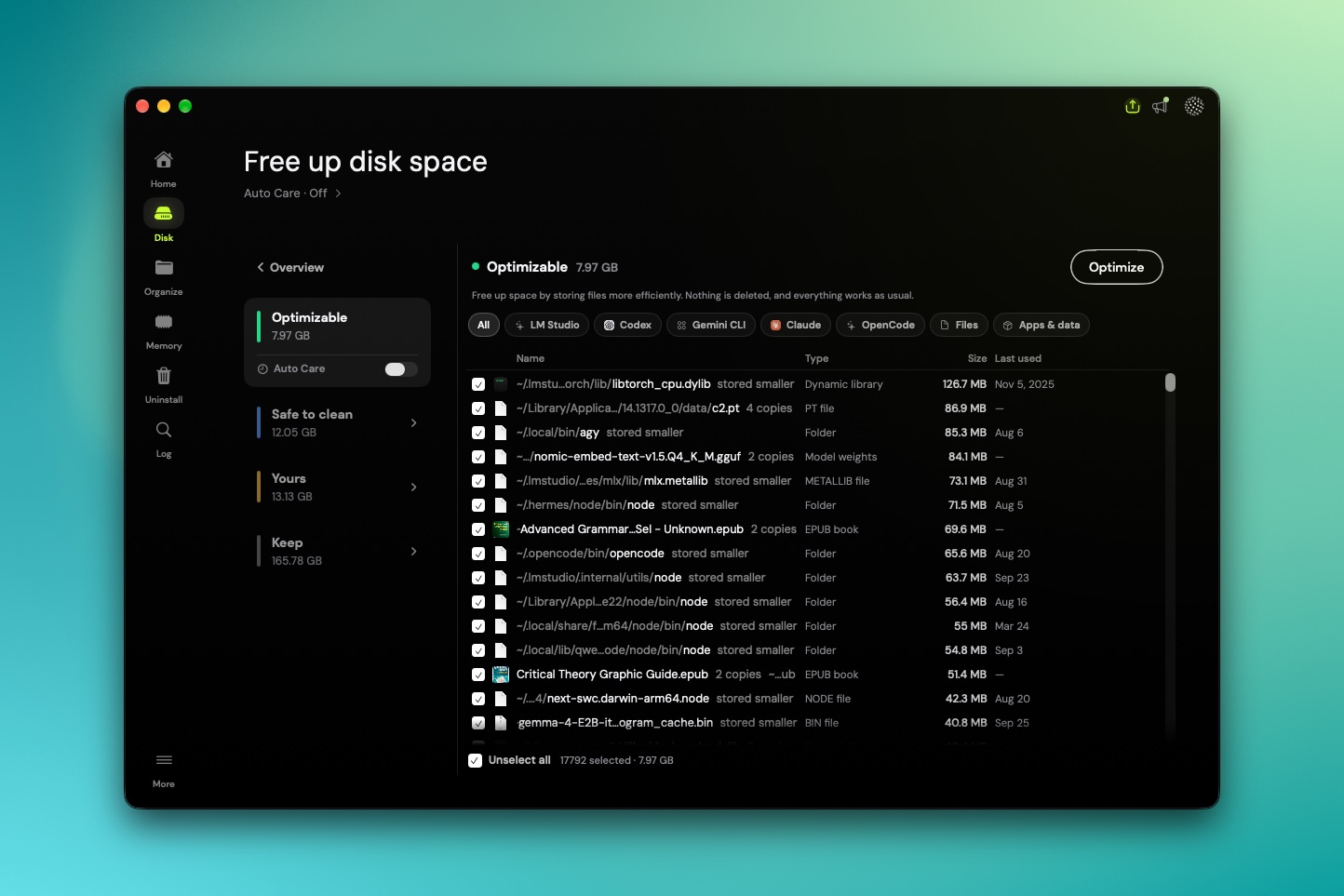Click the Critical Theory Graphic Guide cover thumbnail
The image size is (1344, 896).
501,675
